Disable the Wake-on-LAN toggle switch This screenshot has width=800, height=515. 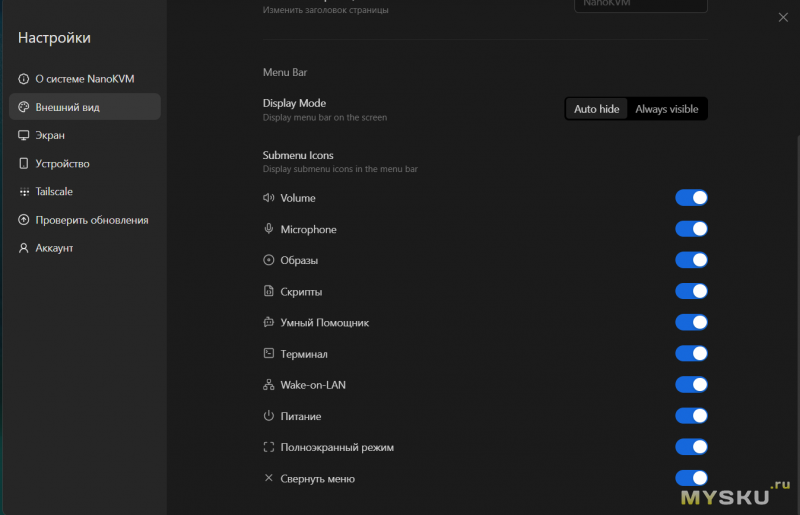691,385
